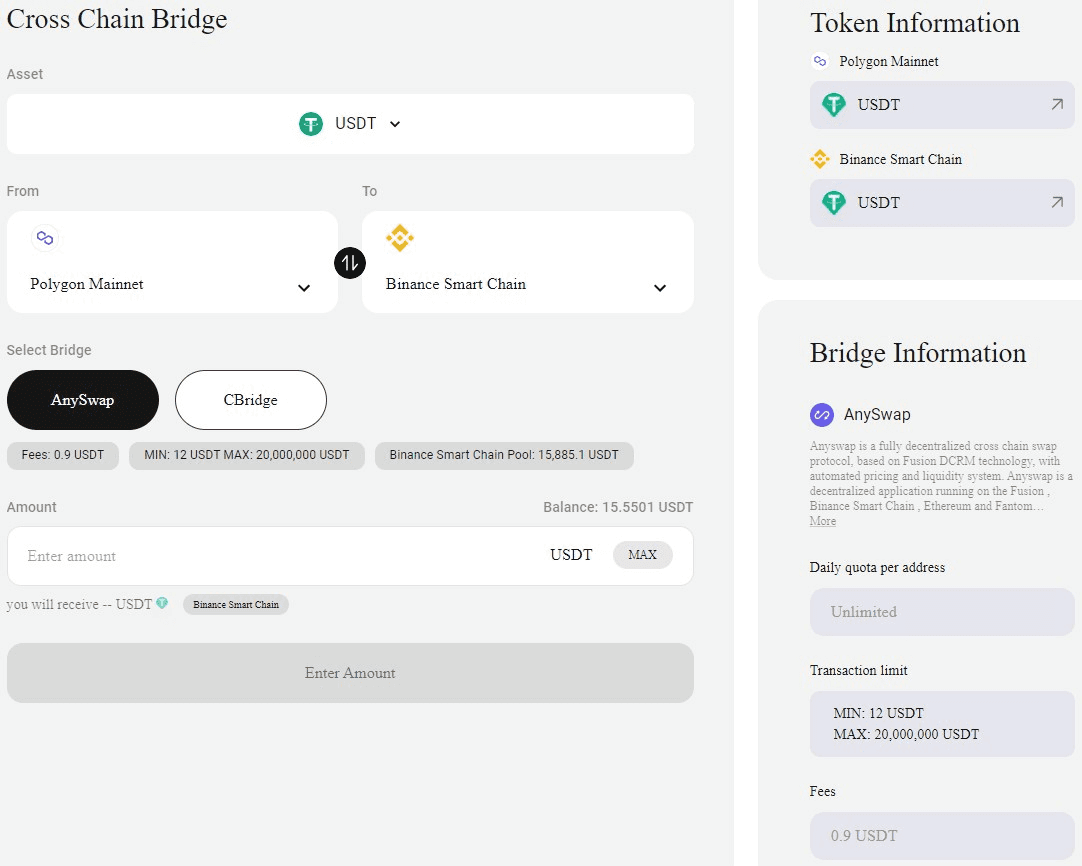Image resolution: width=1082 pixels, height=866 pixels.
Task: Click the disabled Enter Amount submit button
Action: coord(350,673)
